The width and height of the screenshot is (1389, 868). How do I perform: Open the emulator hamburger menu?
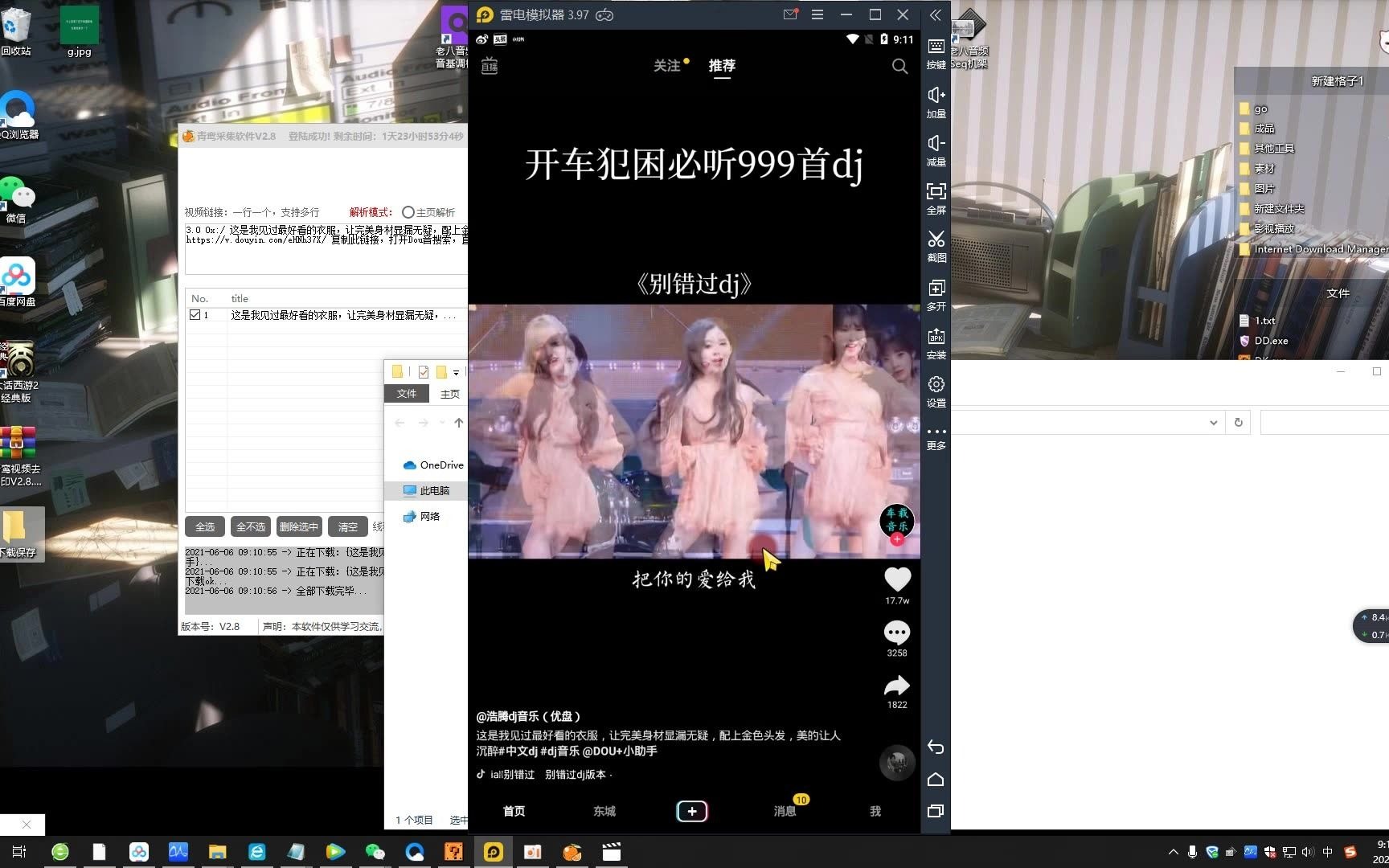tap(817, 14)
